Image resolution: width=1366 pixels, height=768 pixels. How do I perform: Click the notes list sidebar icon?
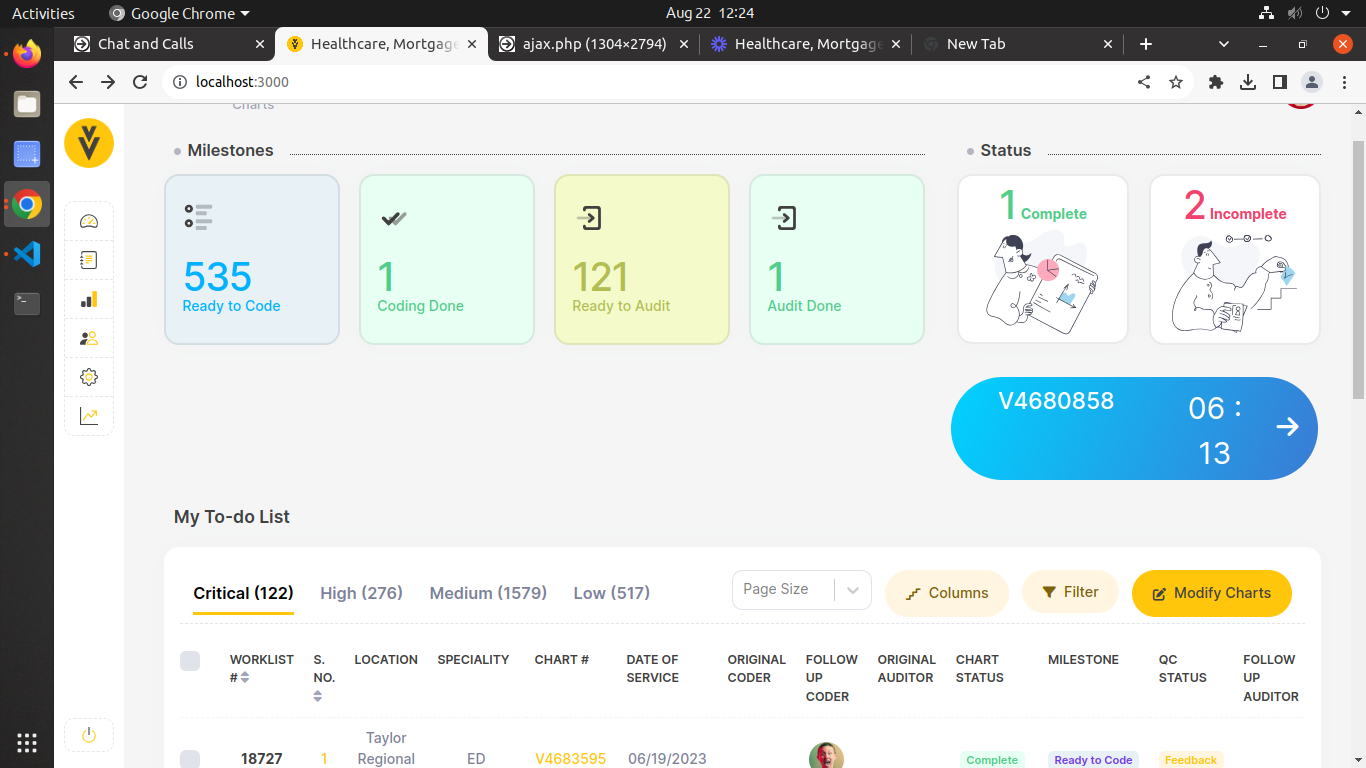(x=89, y=261)
